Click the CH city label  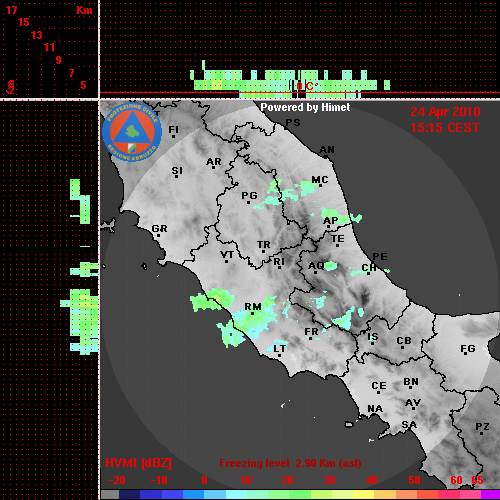(x=369, y=267)
